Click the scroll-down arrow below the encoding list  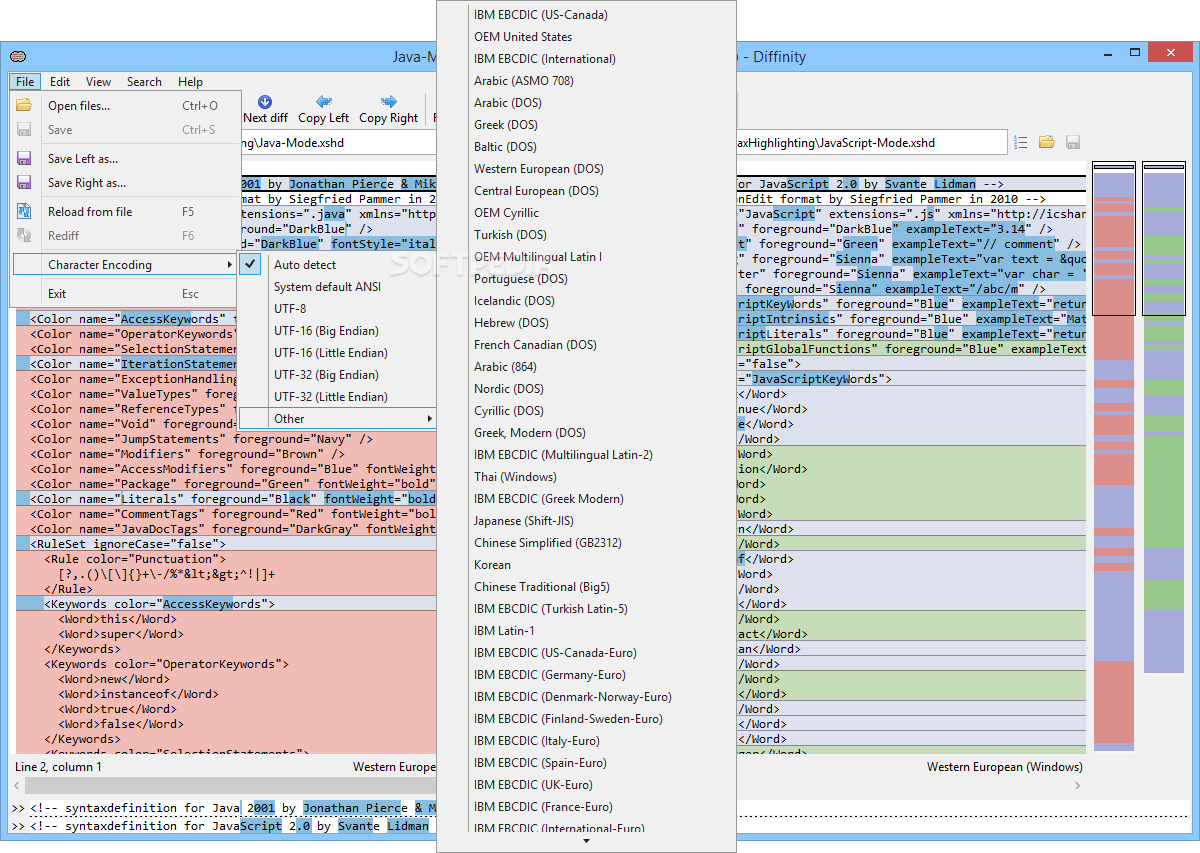point(586,841)
